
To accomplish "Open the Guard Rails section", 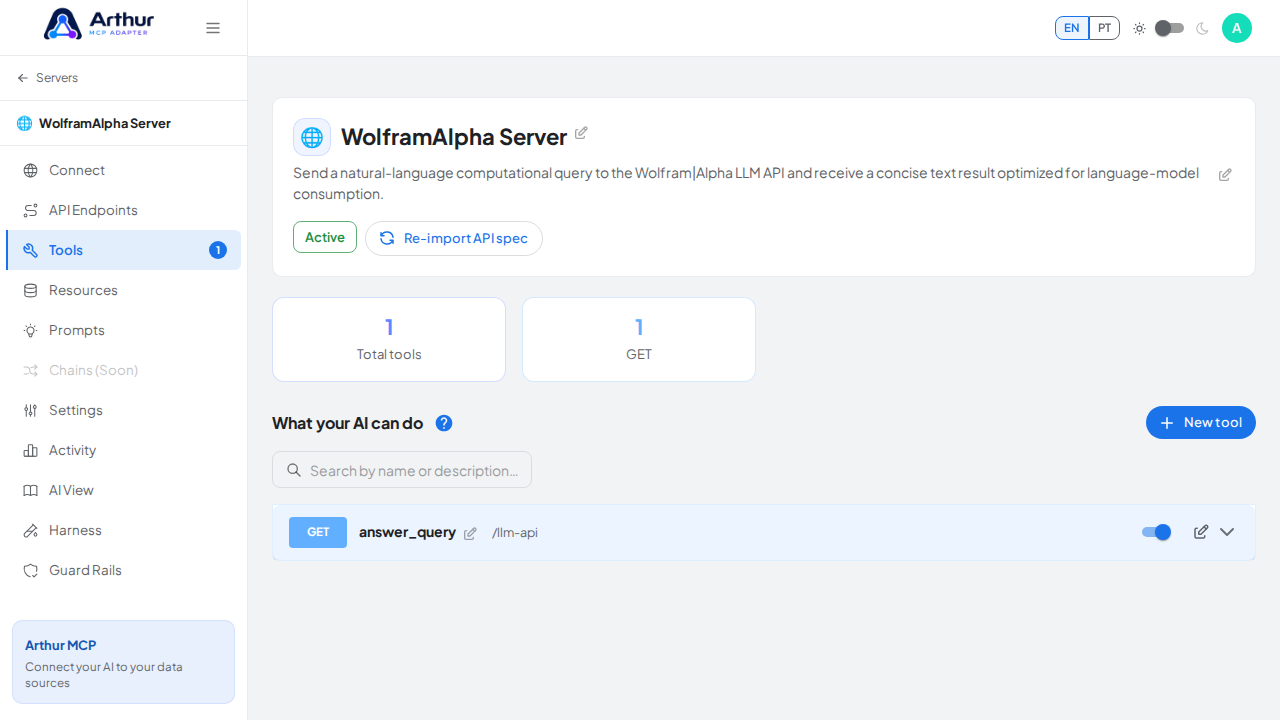I will pos(123,570).
